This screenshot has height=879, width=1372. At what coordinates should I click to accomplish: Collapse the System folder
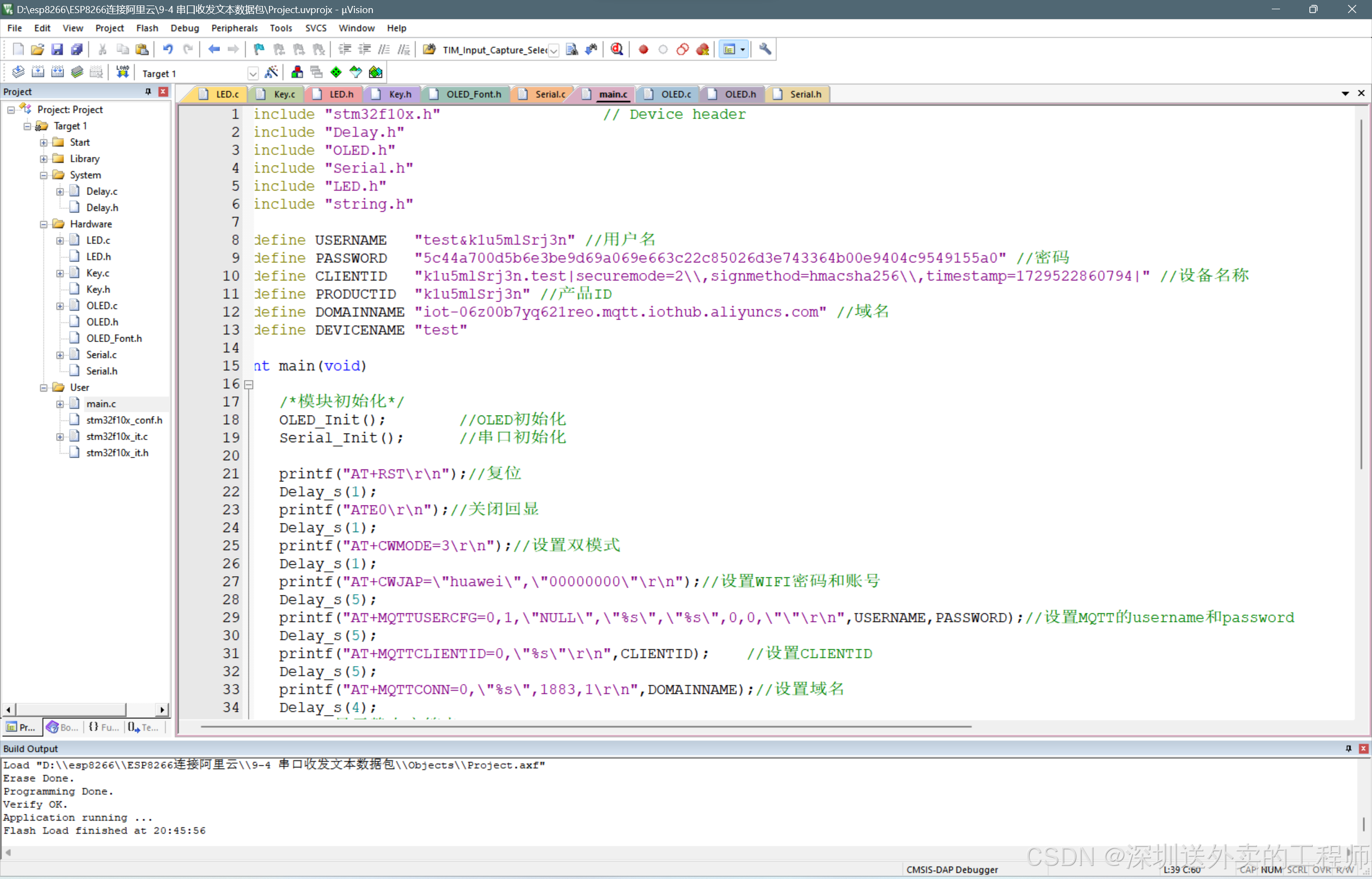tap(44, 175)
